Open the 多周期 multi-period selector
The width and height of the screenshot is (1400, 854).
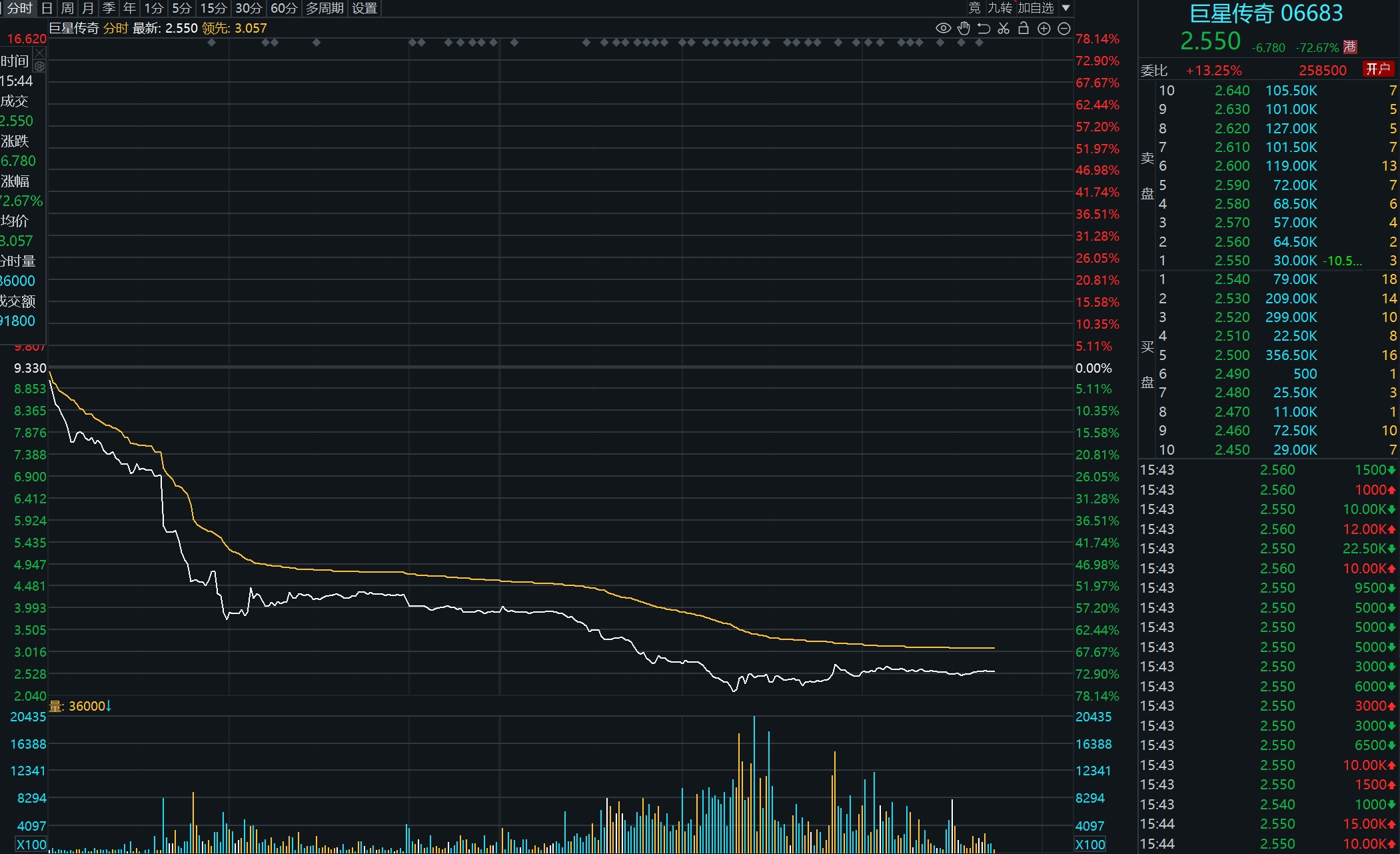(325, 8)
